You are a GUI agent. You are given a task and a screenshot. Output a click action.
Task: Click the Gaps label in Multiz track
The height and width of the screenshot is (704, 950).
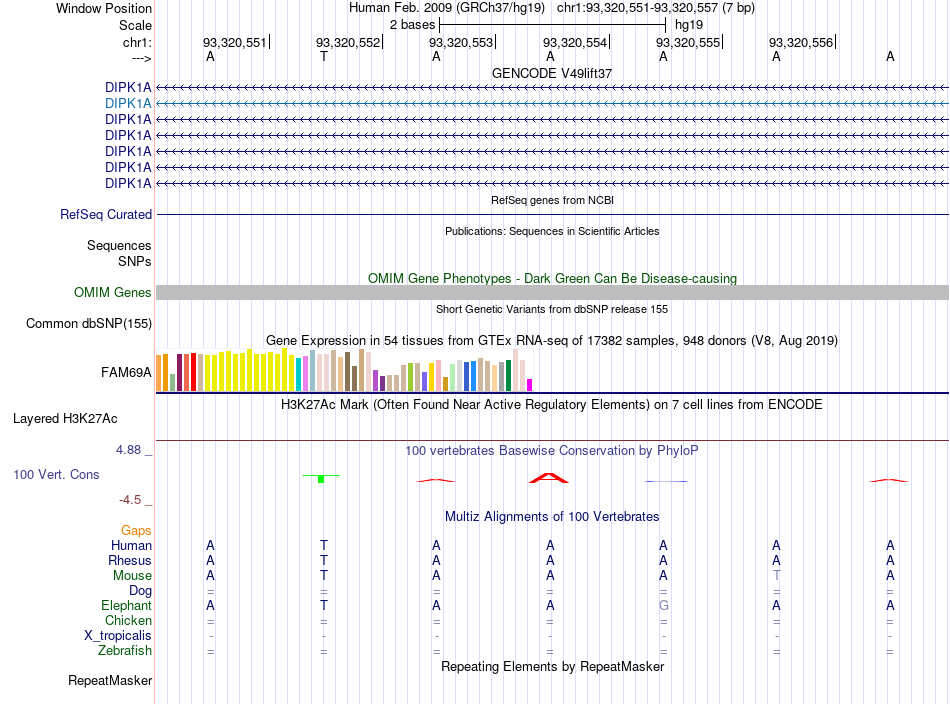pyautogui.click(x=136, y=531)
